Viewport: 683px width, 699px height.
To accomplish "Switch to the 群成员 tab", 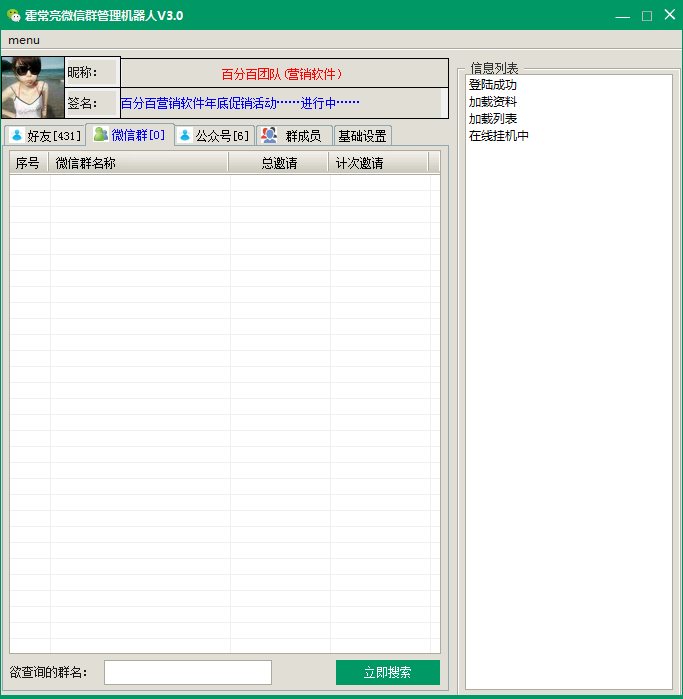I will tap(295, 136).
